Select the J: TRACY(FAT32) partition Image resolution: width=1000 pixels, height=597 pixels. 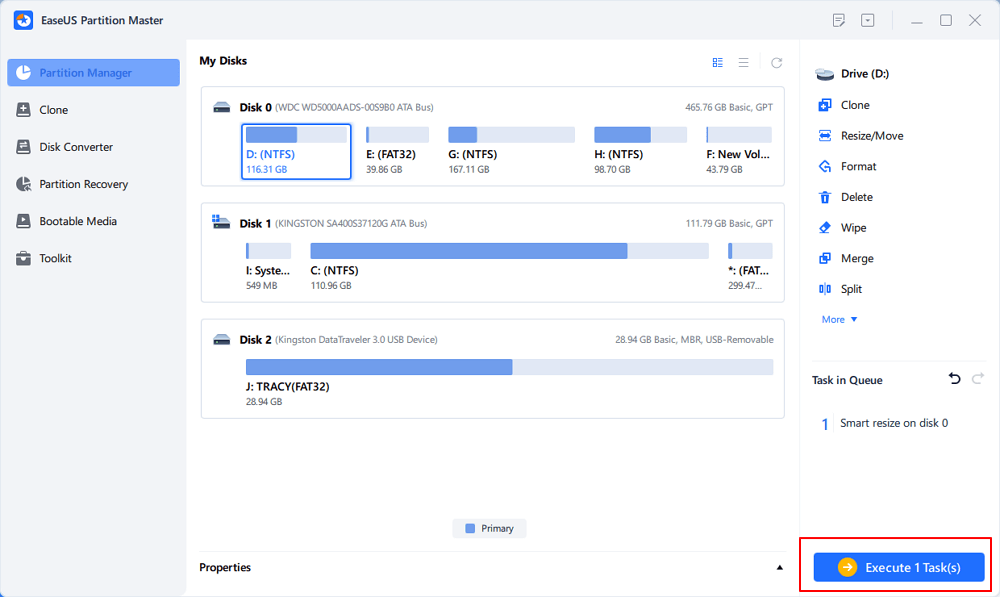click(x=509, y=367)
